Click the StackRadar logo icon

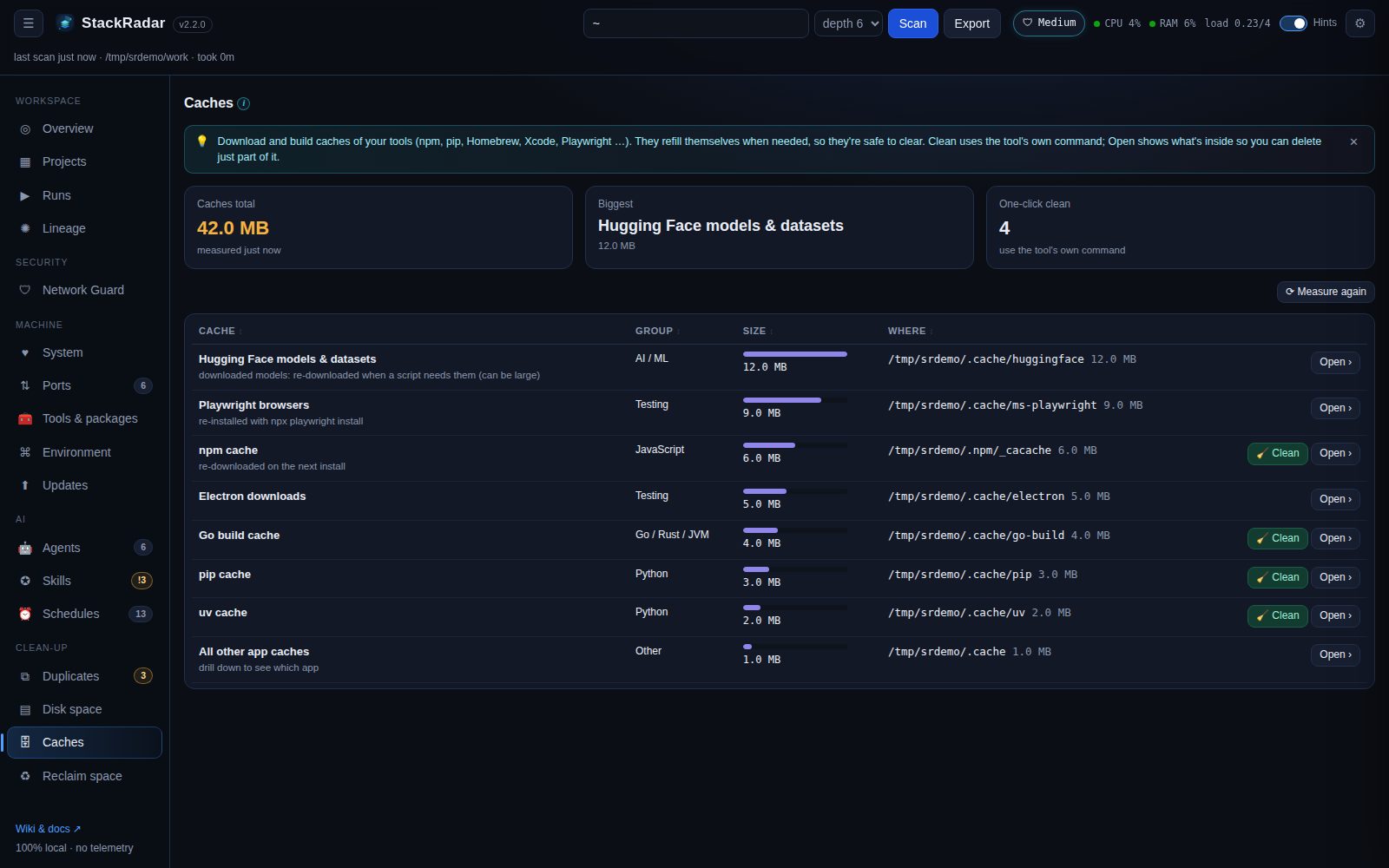click(65, 23)
